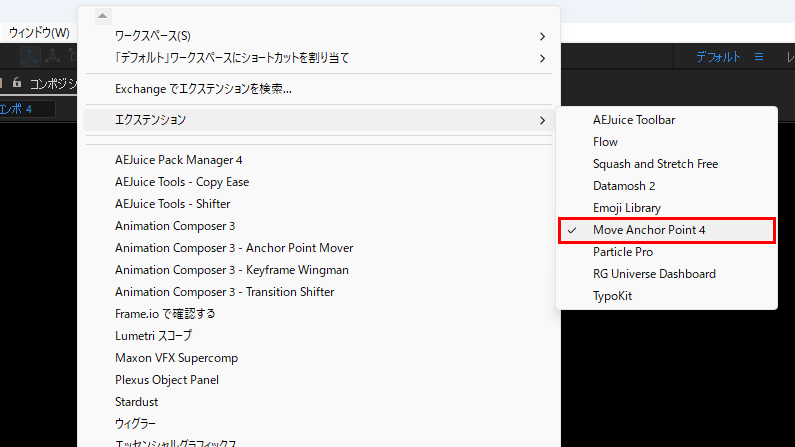Open the ワークスペース(S) submenu

pos(319,36)
